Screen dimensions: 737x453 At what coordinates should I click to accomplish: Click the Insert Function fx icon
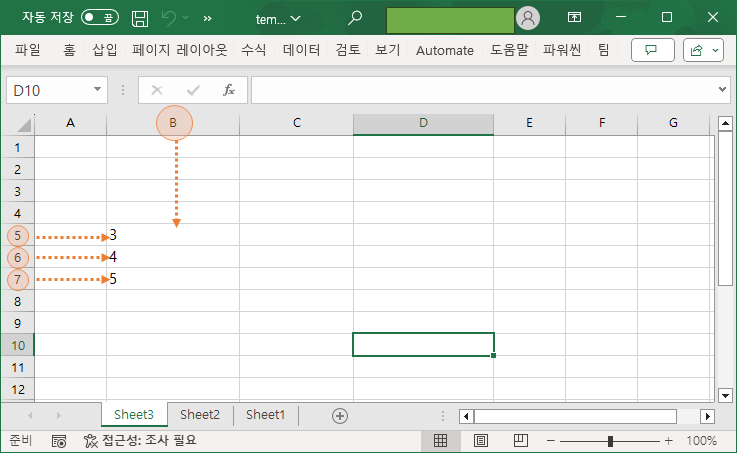click(228, 90)
